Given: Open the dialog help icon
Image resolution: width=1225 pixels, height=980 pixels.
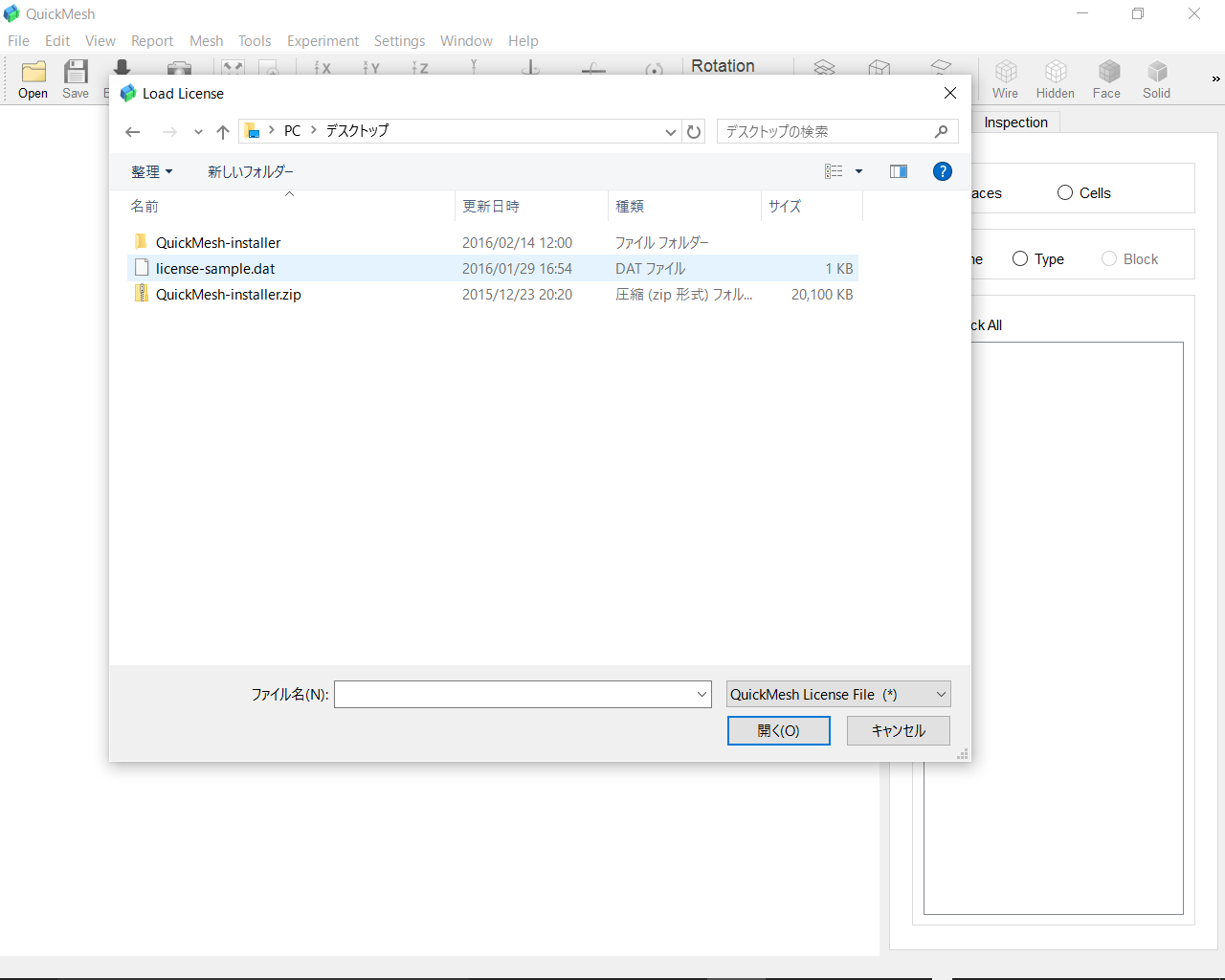Looking at the screenshot, I should click(943, 171).
